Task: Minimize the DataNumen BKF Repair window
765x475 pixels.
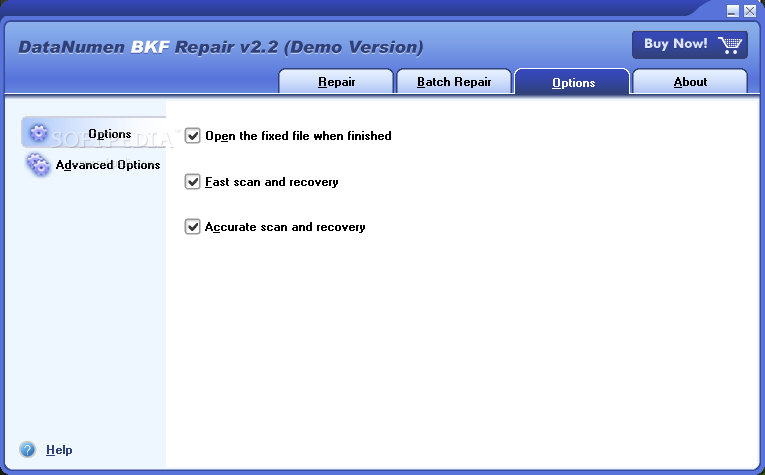Action: (x=732, y=11)
